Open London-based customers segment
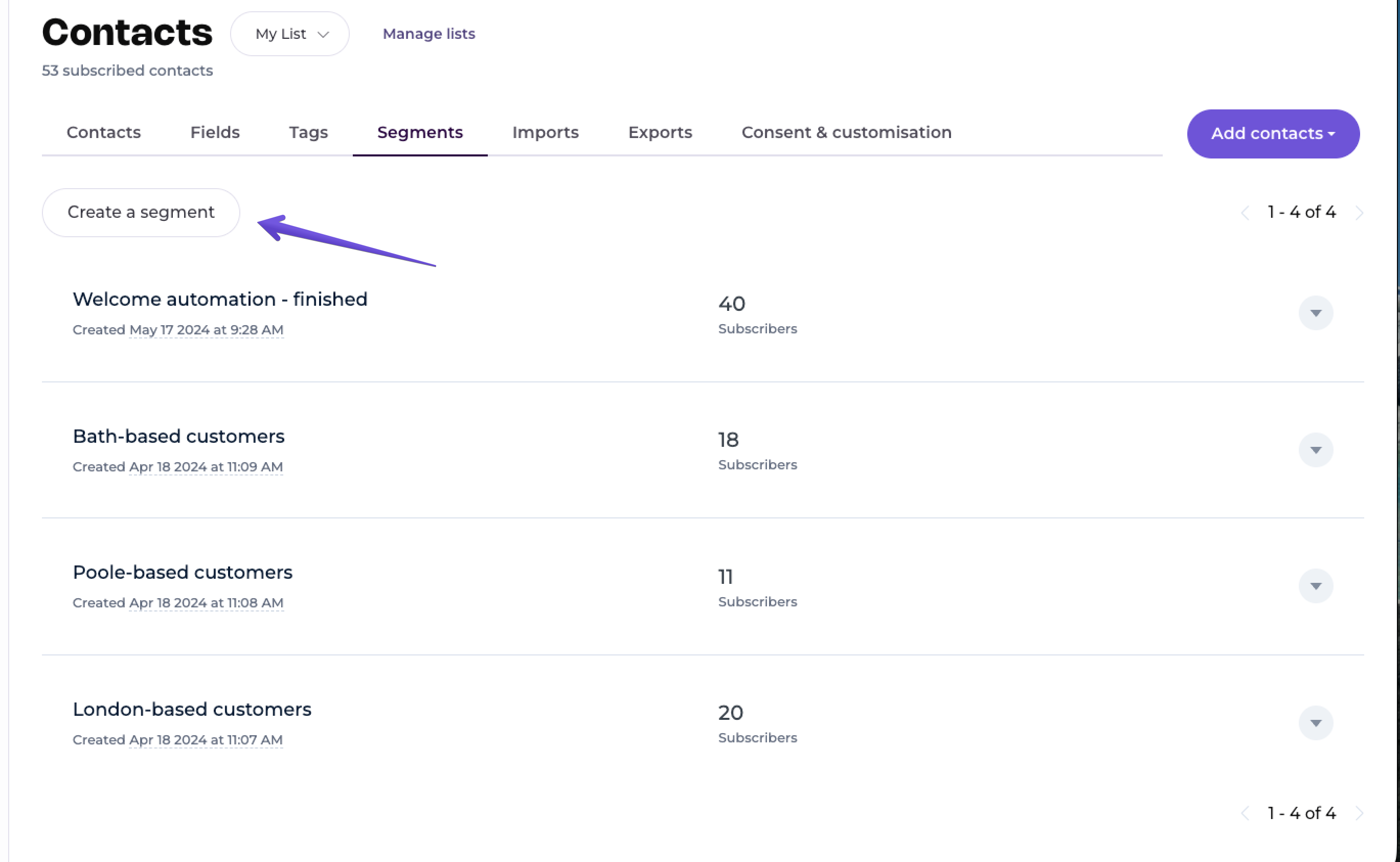Image resolution: width=1400 pixels, height=862 pixels. pos(192,709)
